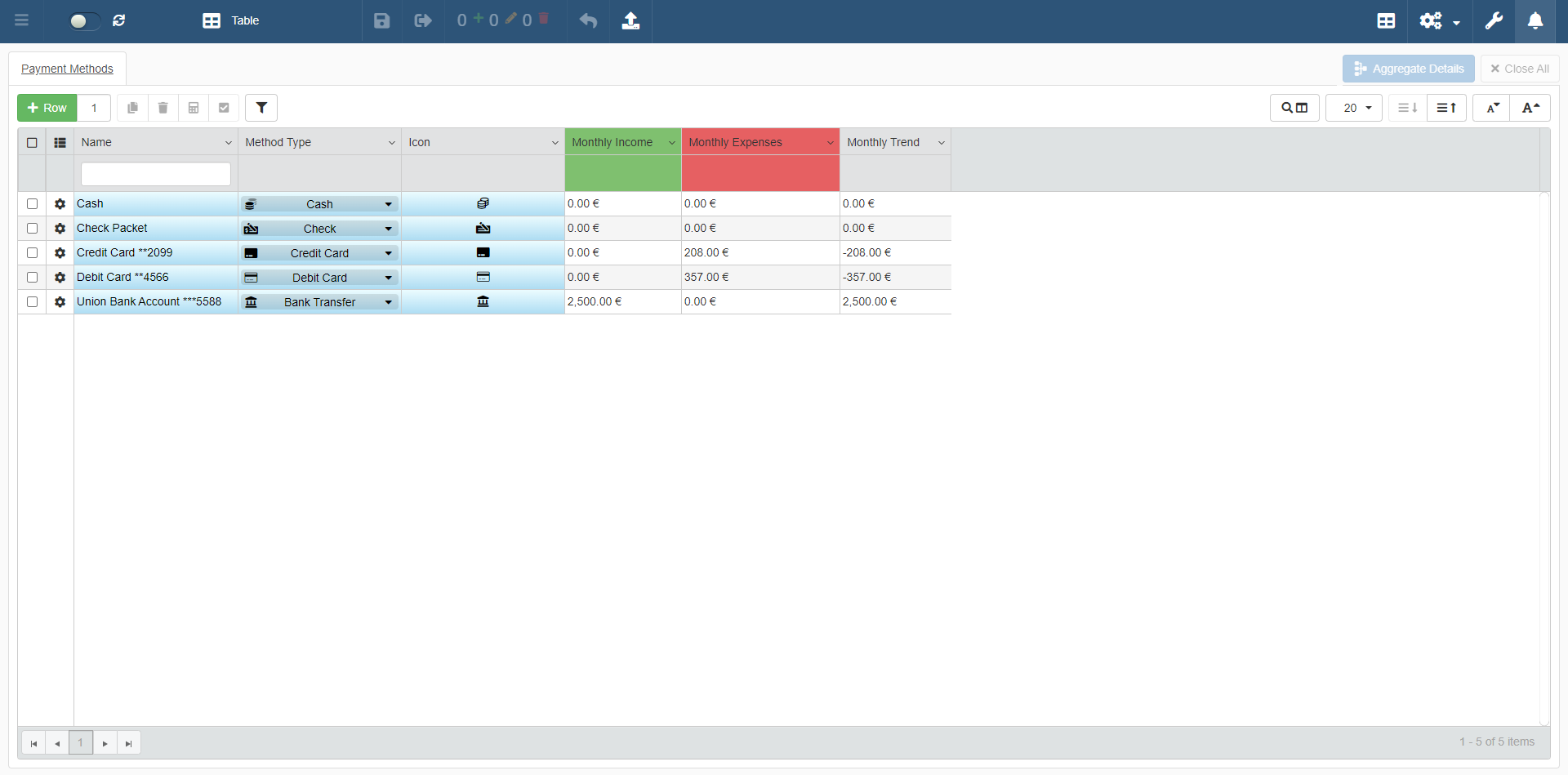Open Method Type dropdown for Union Bank Account
The height and width of the screenshot is (775, 1568).
(x=388, y=302)
